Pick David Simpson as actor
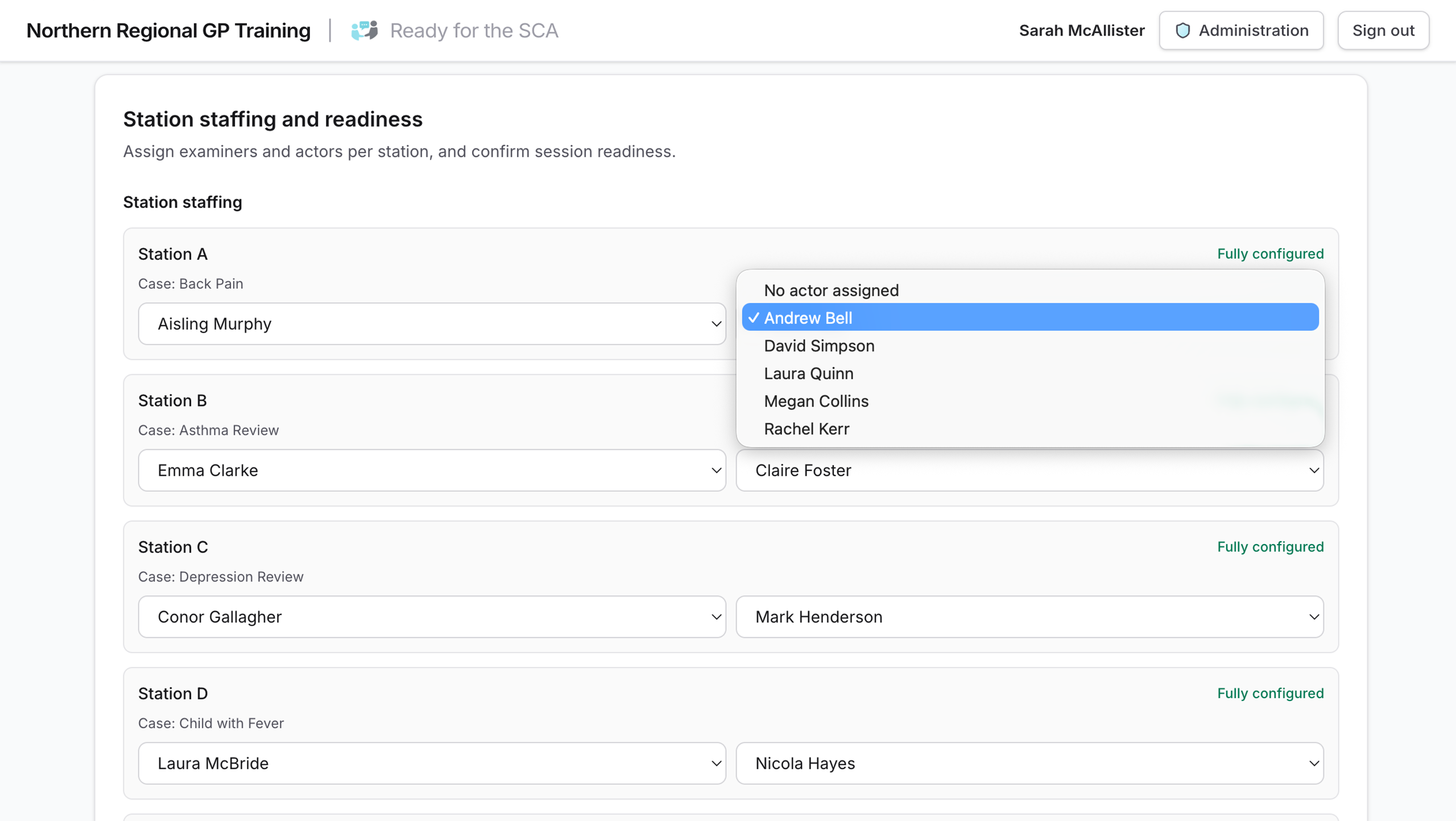Viewport: 1456px width, 821px height. coord(818,346)
